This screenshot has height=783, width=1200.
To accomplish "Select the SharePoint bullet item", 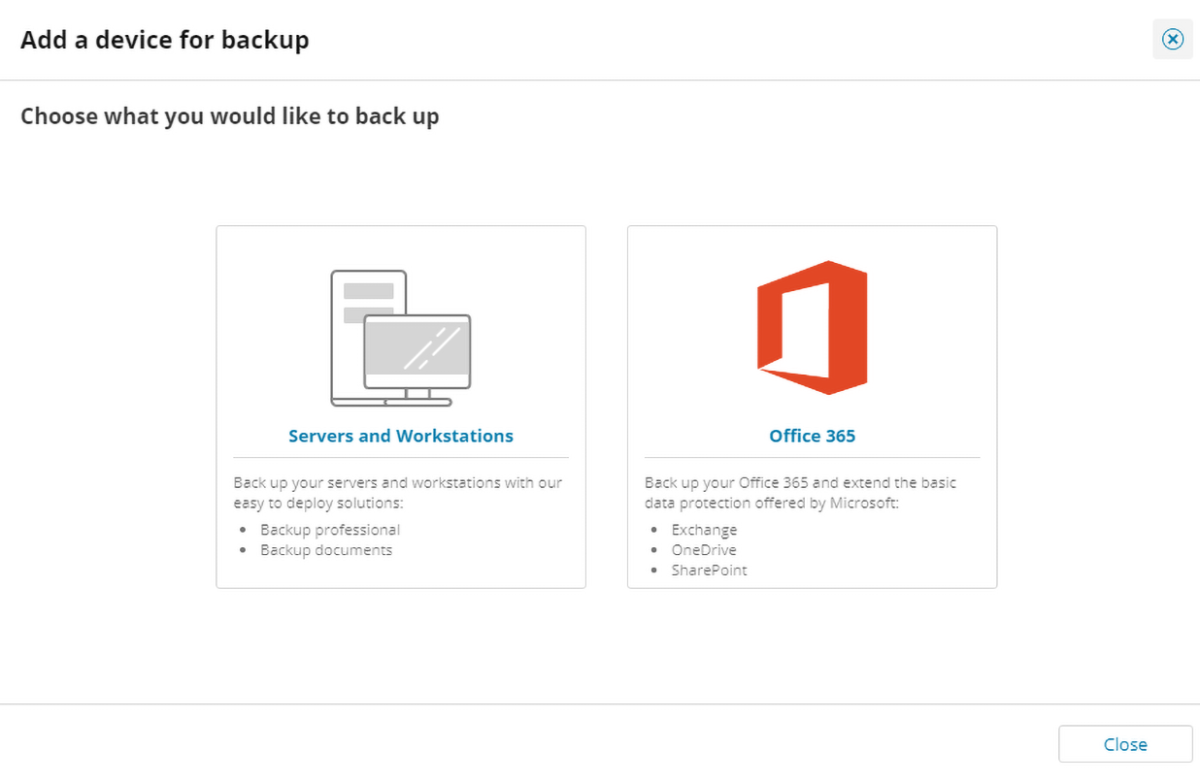I will 709,570.
